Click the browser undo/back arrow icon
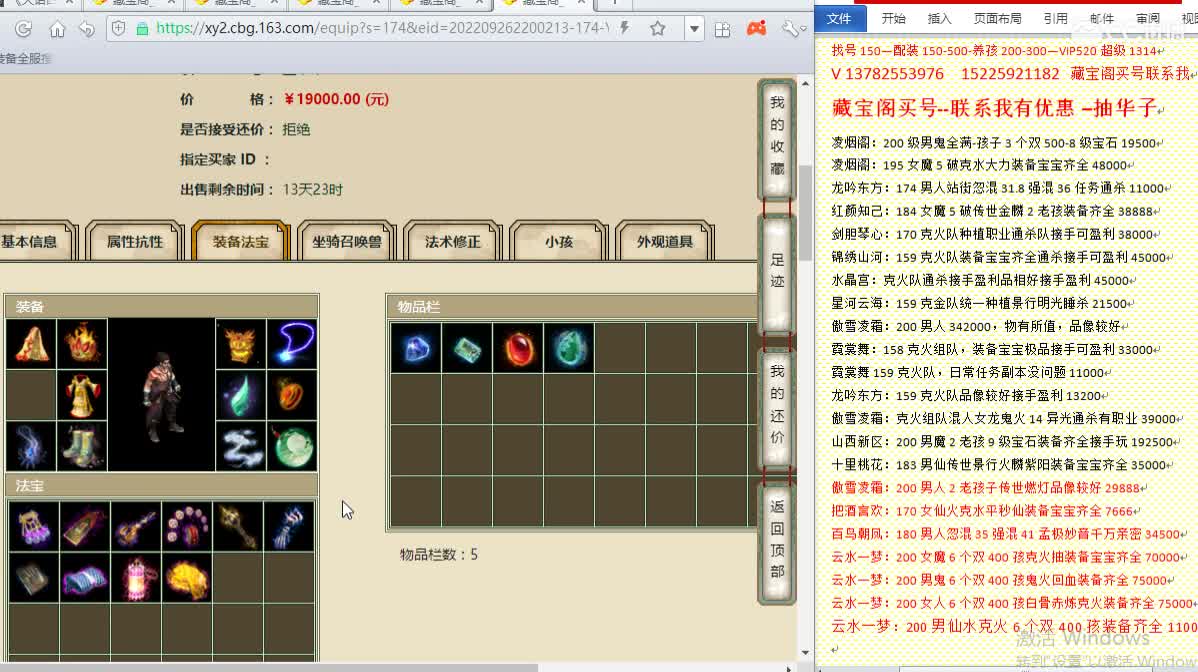Image resolution: width=1198 pixels, height=672 pixels. pyautogui.click(x=86, y=29)
